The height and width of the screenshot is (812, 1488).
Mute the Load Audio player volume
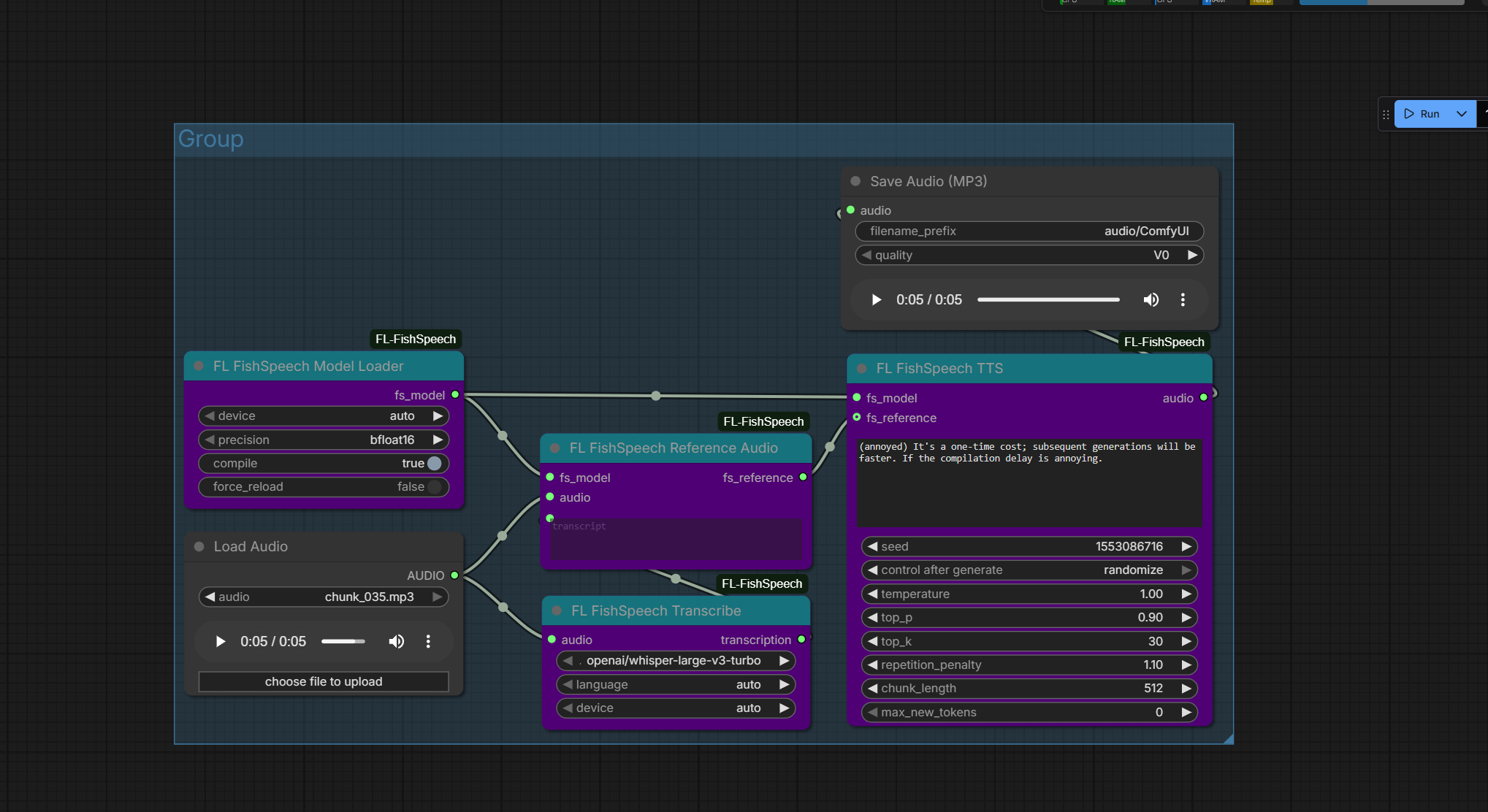click(396, 641)
